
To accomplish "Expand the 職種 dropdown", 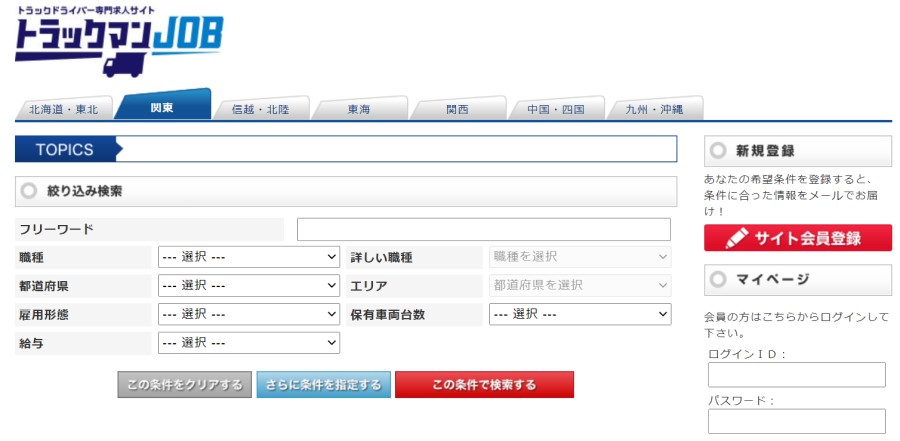I will click(x=249, y=257).
